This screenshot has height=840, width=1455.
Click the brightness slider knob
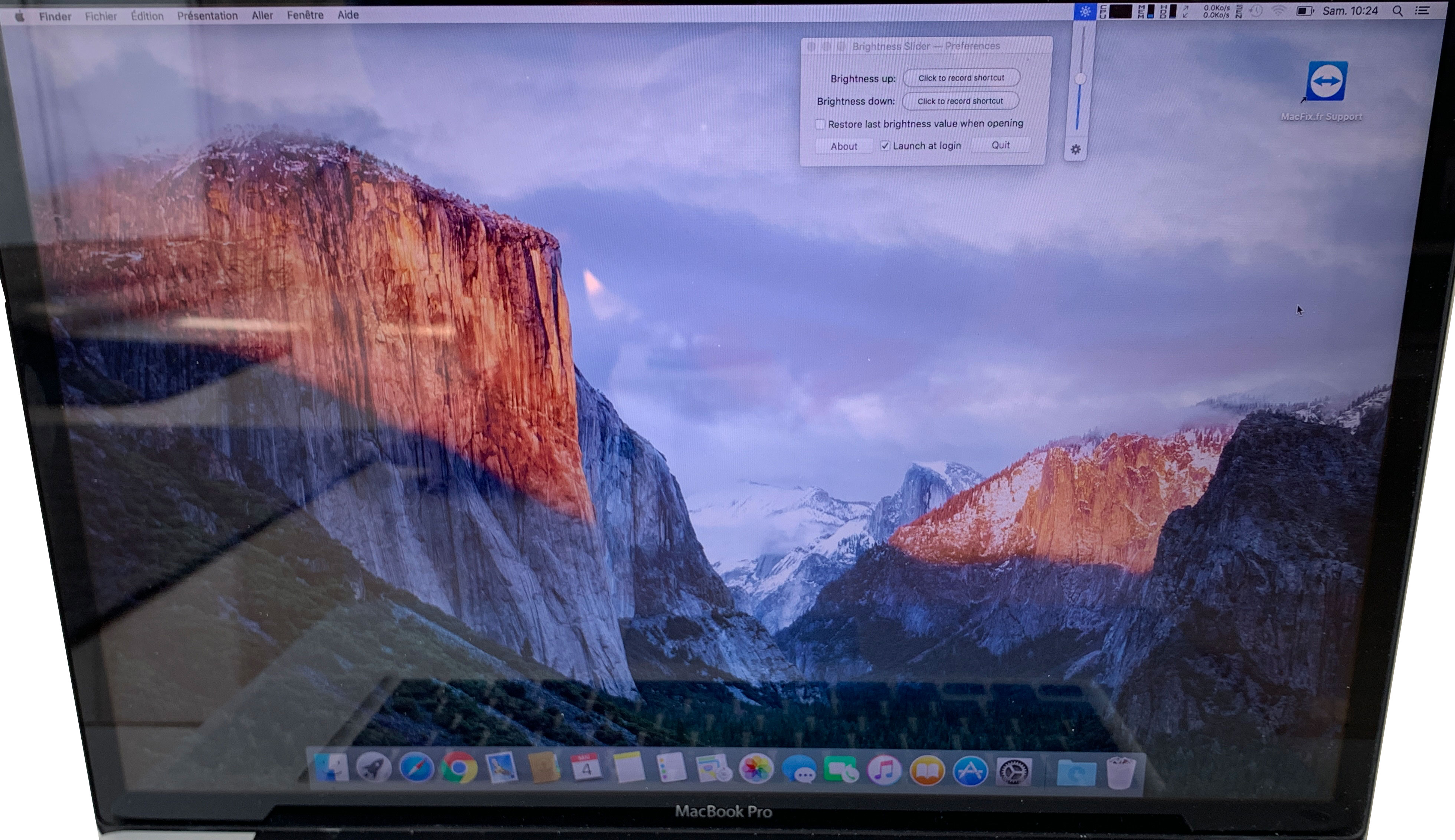pyautogui.click(x=1080, y=78)
